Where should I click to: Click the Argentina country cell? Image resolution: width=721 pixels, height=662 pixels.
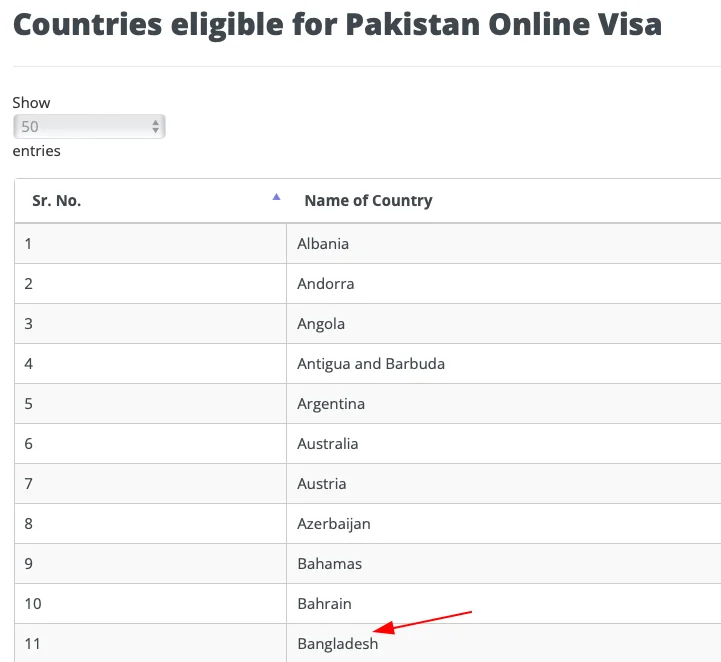(x=331, y=404)
